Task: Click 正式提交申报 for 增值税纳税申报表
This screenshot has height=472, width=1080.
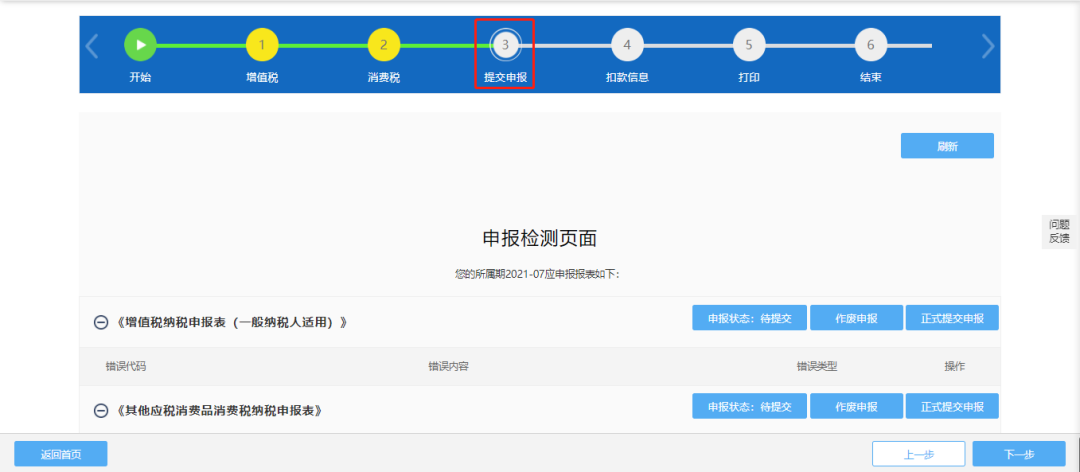Action: [x=952, y=318]
